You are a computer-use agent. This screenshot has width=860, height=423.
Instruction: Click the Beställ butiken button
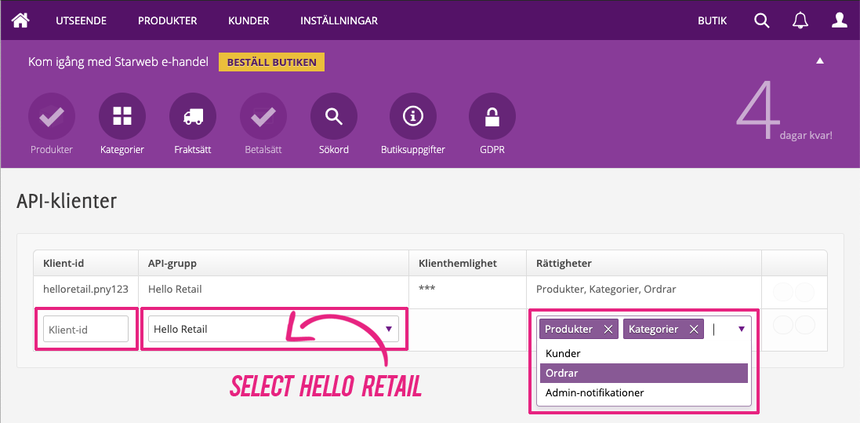[271, 62]
